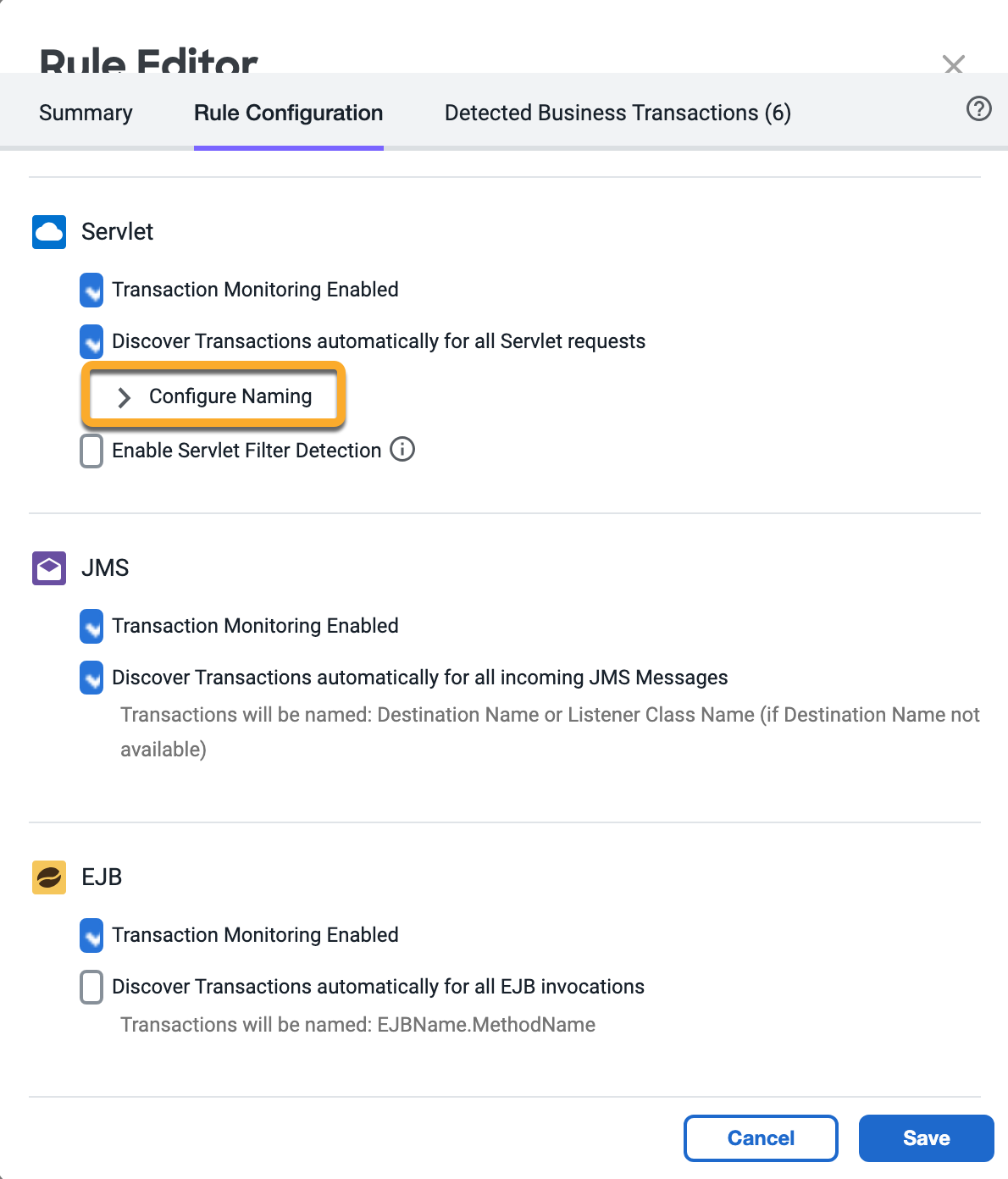Open the Configure Naming section label
The image size is (1008, 1179).
(x=230, y=396)
